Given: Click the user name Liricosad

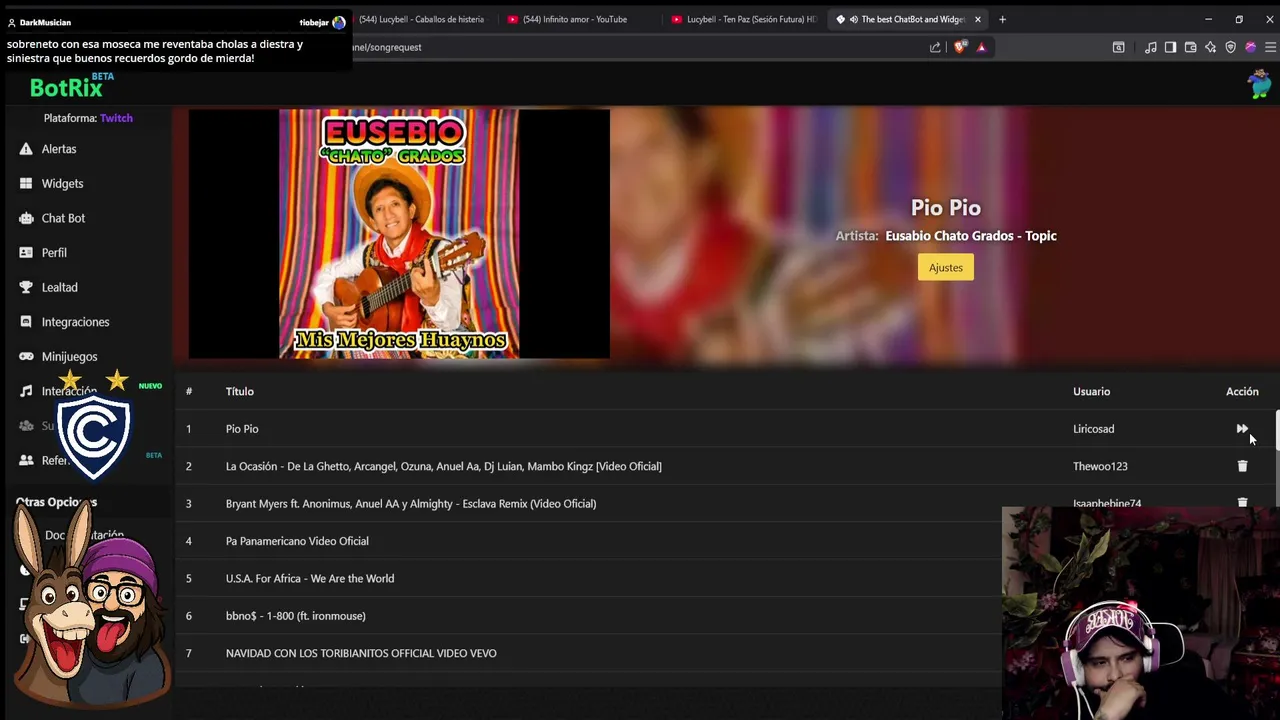Looking at the screenshot, I should [x=1093, y=429].
